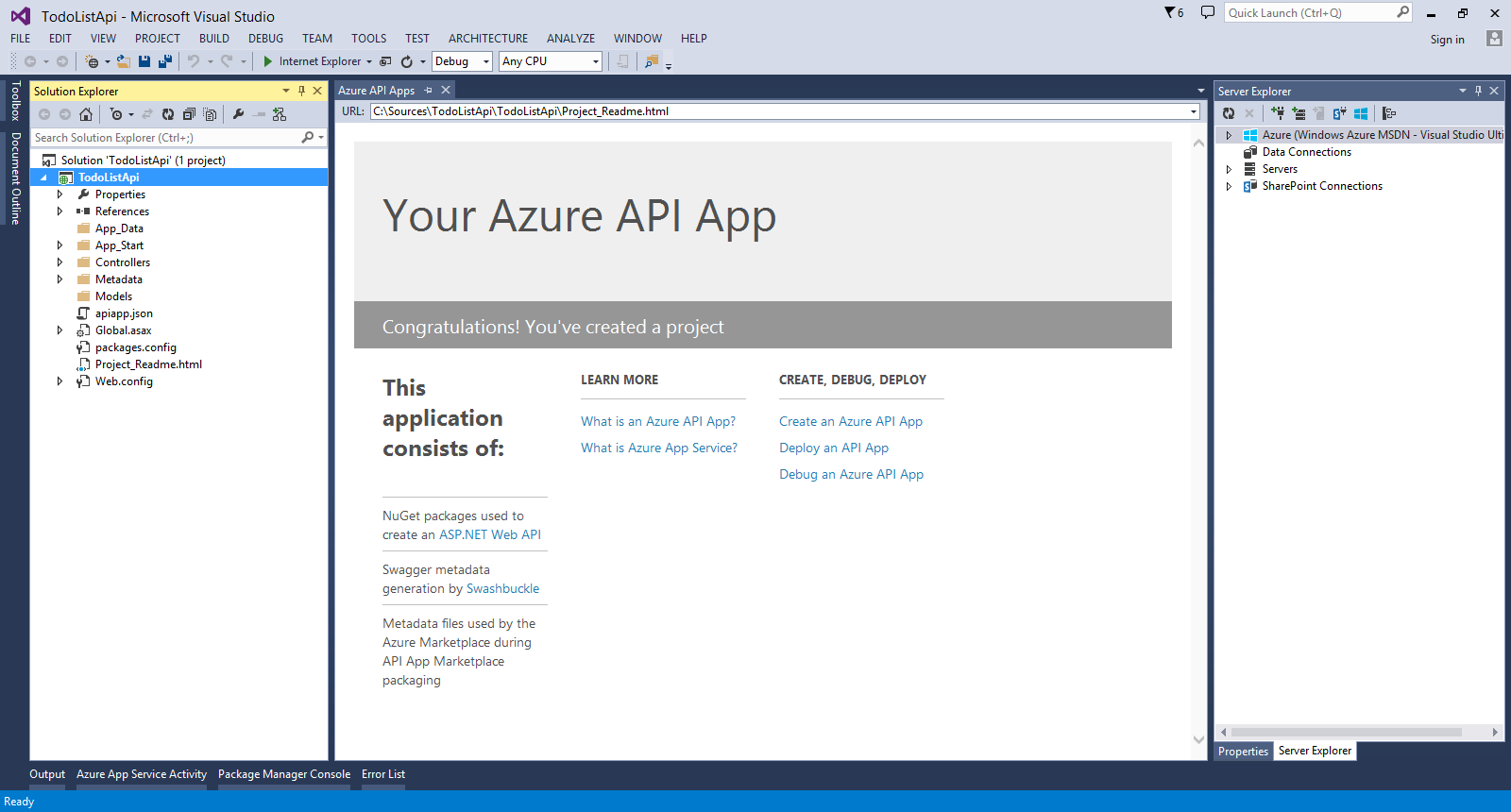Open the 'What is an Azure API App?' link

coord(658,421)
